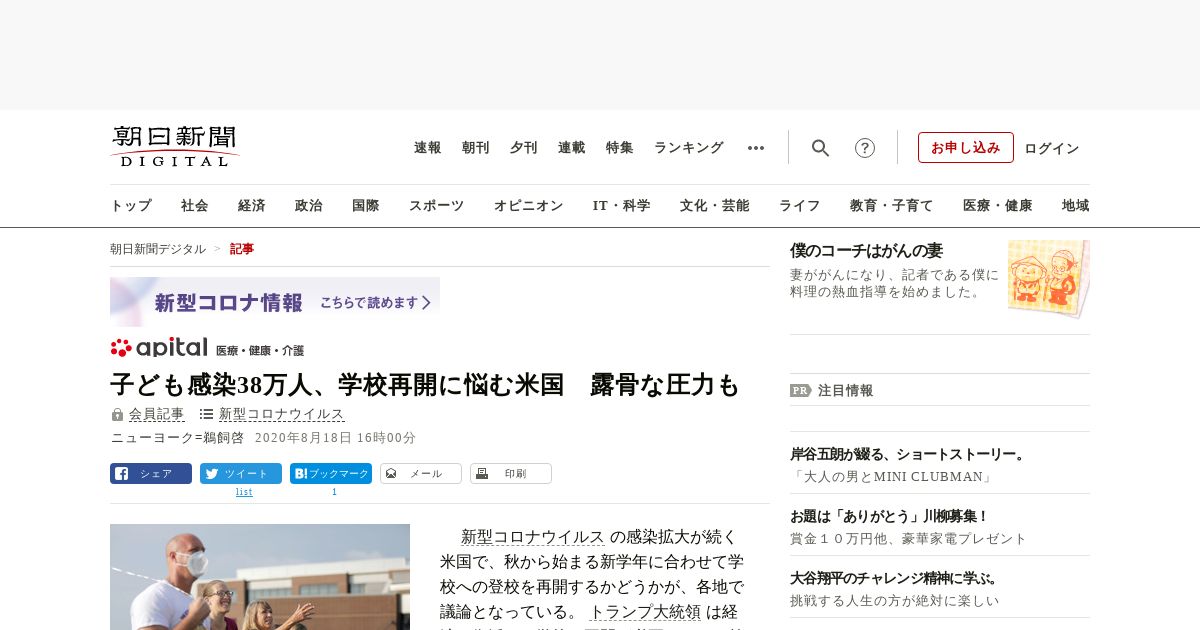The width and height of the screenshot is (1200, 630).
Task: Click the 僕のコーチはがんの妻 illustration thumbnail
Action: click(x=1049, y=279)
